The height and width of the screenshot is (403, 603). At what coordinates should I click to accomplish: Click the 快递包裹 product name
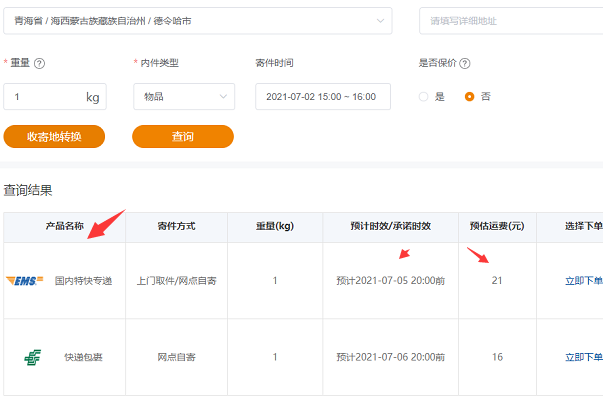coord(83,357)
